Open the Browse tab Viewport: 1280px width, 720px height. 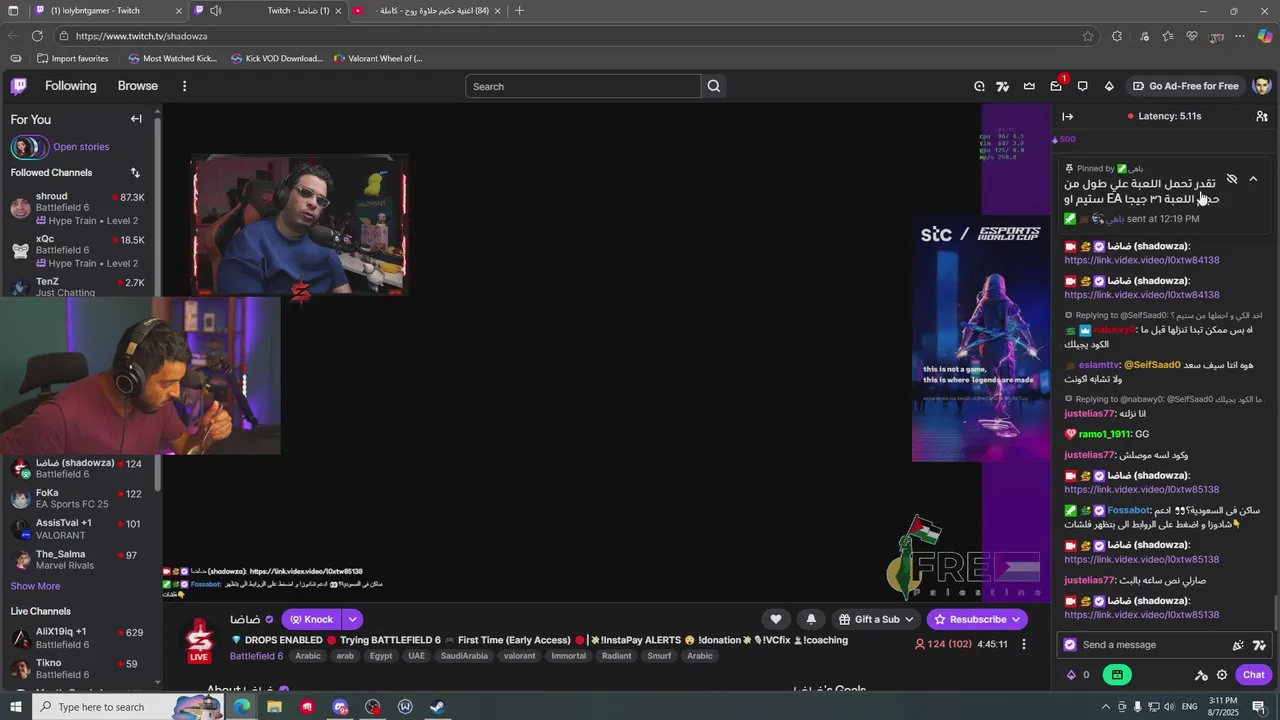click(138, 86)
